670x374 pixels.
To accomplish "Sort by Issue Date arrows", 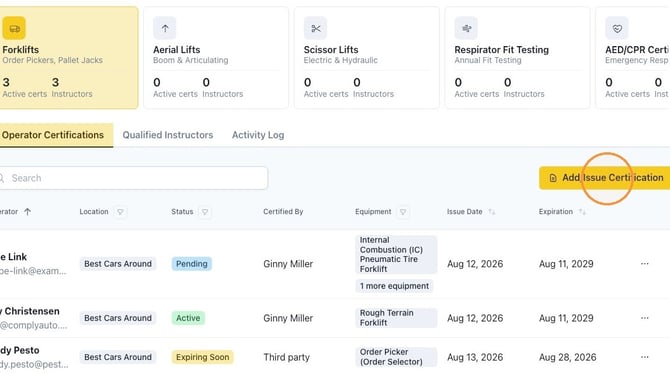I will click(492, 212).
